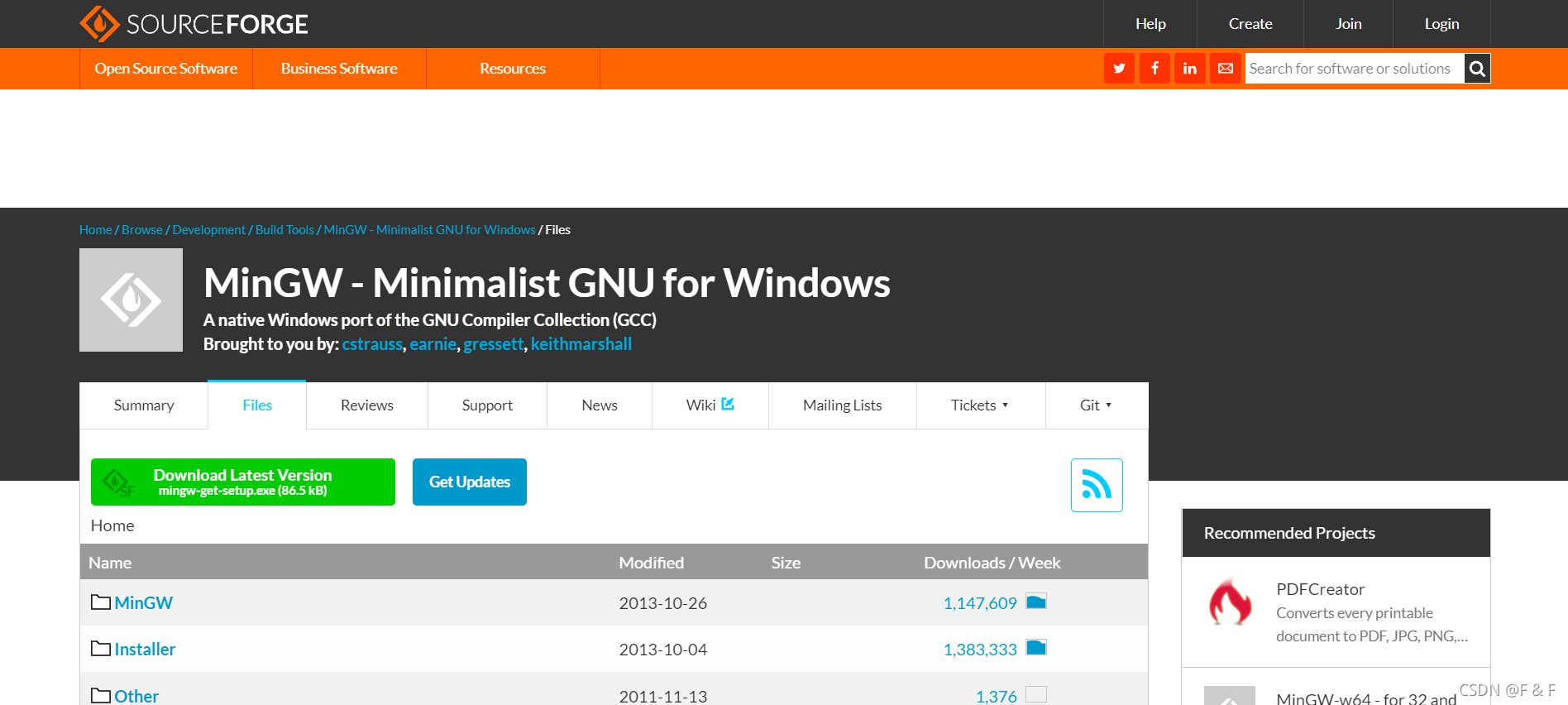Open the Facebook share icon
1568x705 pixels.
1154,69
